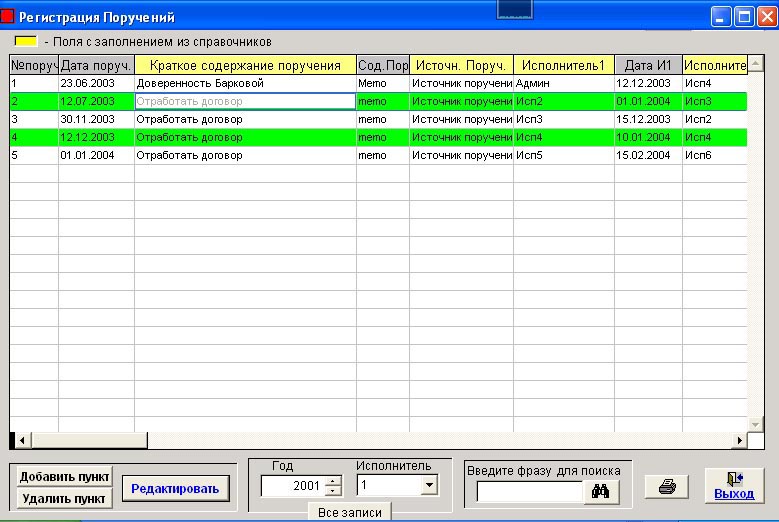
Task: Click the Год year text field
Action: [x=292, y=486]
